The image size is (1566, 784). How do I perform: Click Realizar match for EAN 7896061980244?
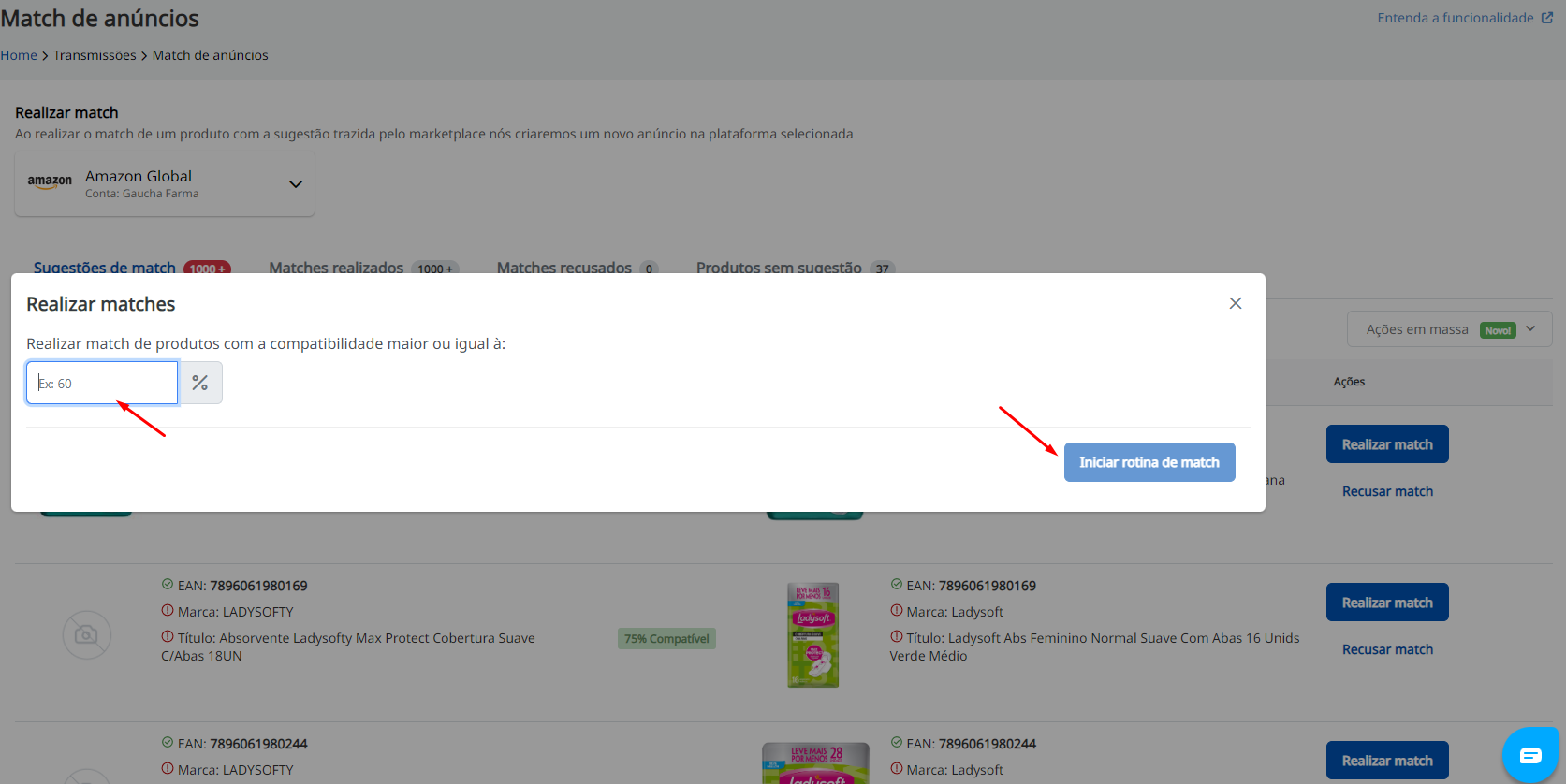(x=1387, y=761)
